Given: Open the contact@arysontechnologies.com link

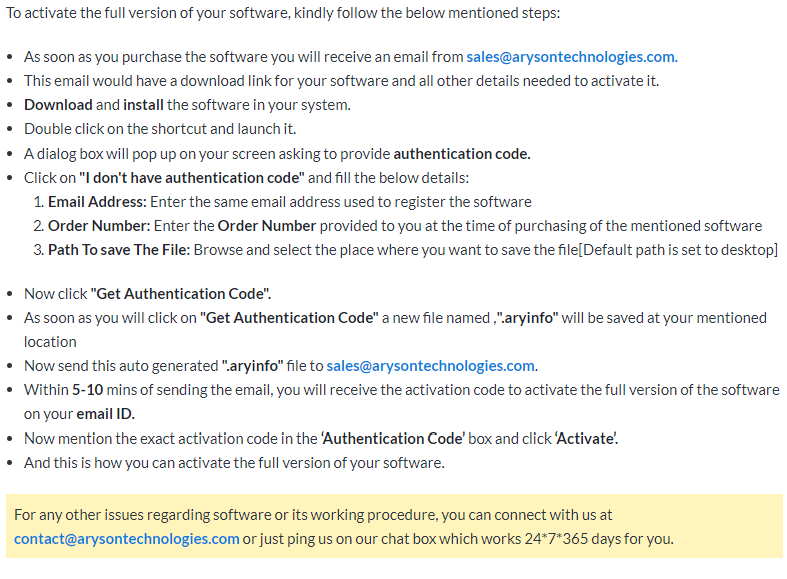Looking at the screenshot, I should point(126,538).
